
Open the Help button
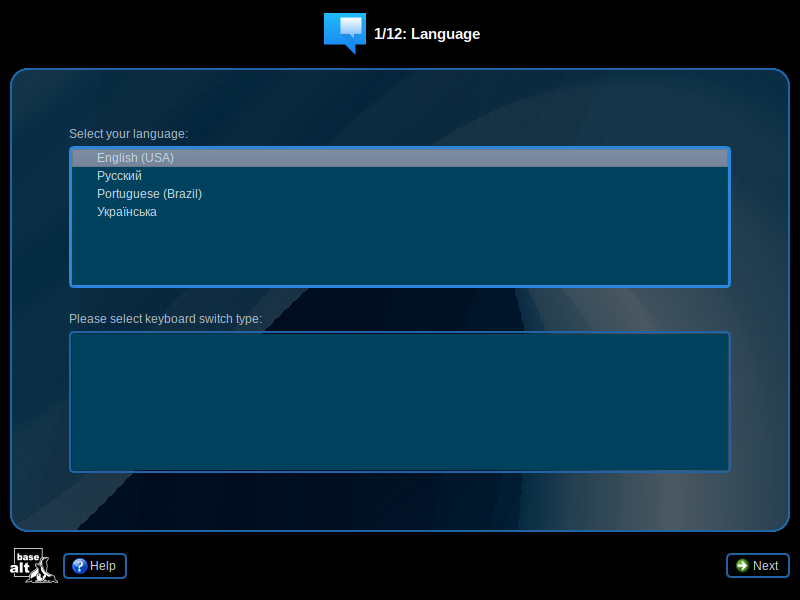coord(95,566)
